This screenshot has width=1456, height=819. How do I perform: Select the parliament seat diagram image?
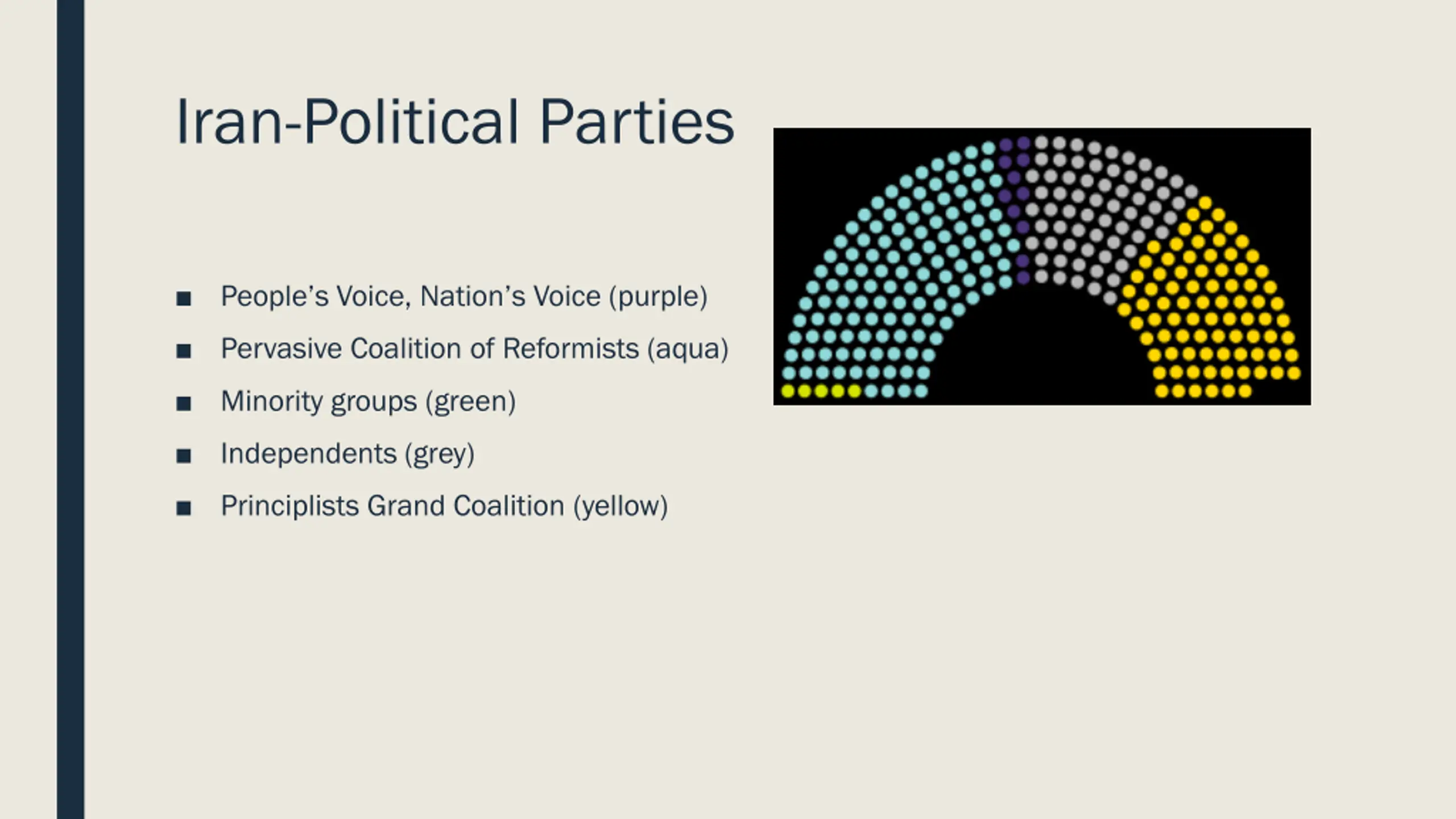(x=1042, y=267)
